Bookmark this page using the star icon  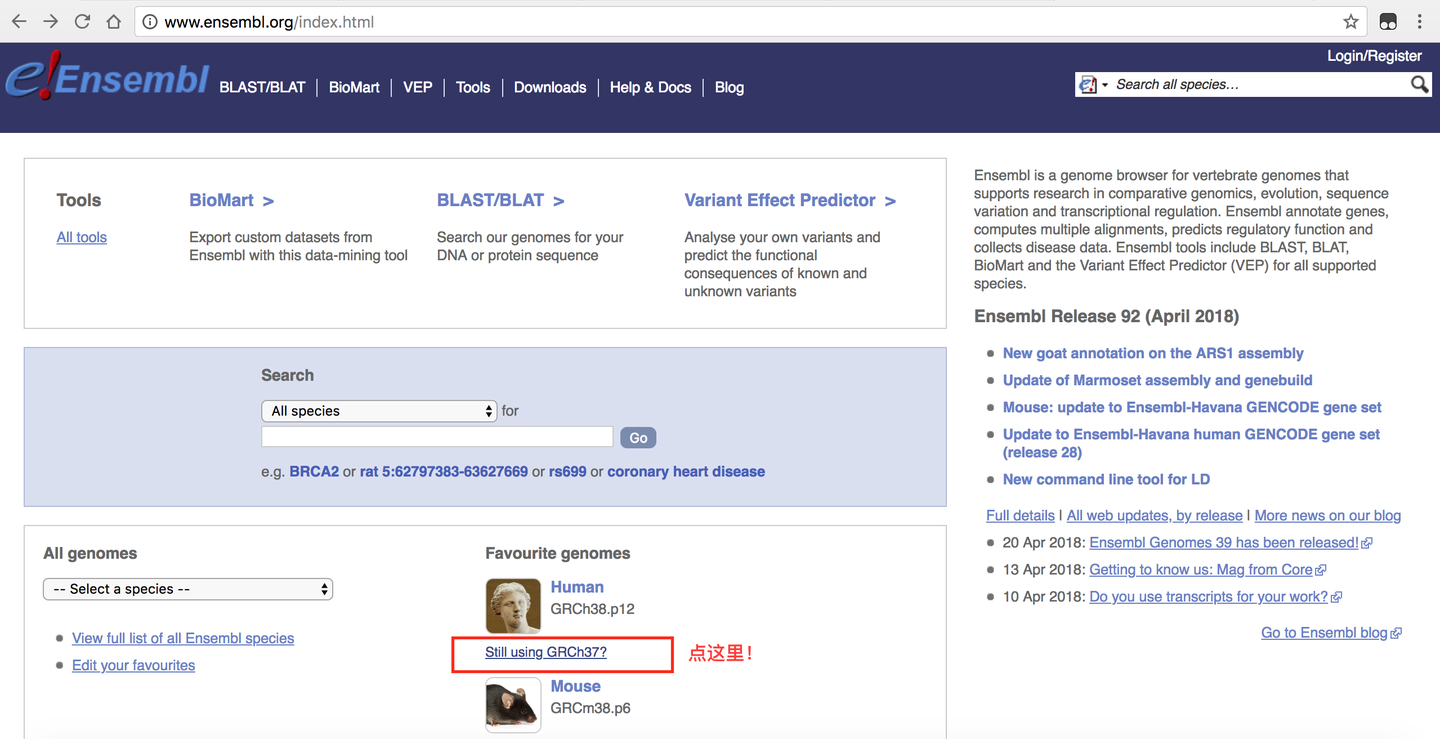1350,21
